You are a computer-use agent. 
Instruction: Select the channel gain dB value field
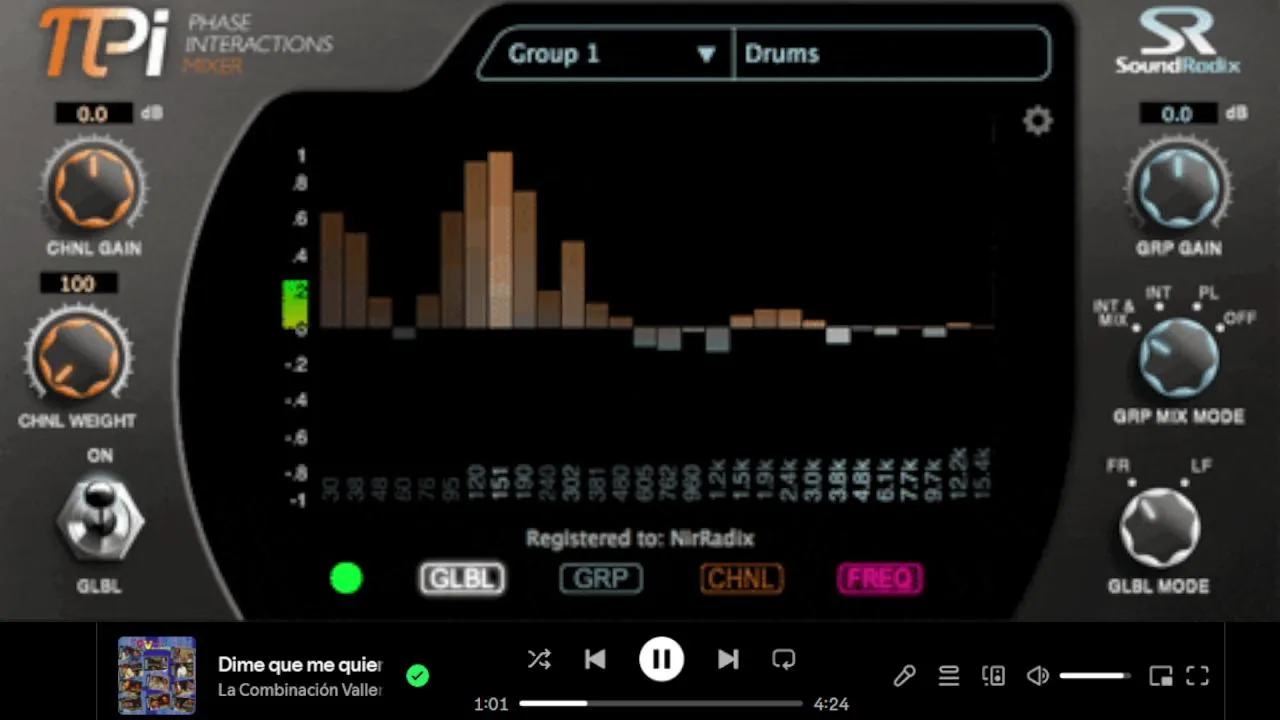point(92,114)
